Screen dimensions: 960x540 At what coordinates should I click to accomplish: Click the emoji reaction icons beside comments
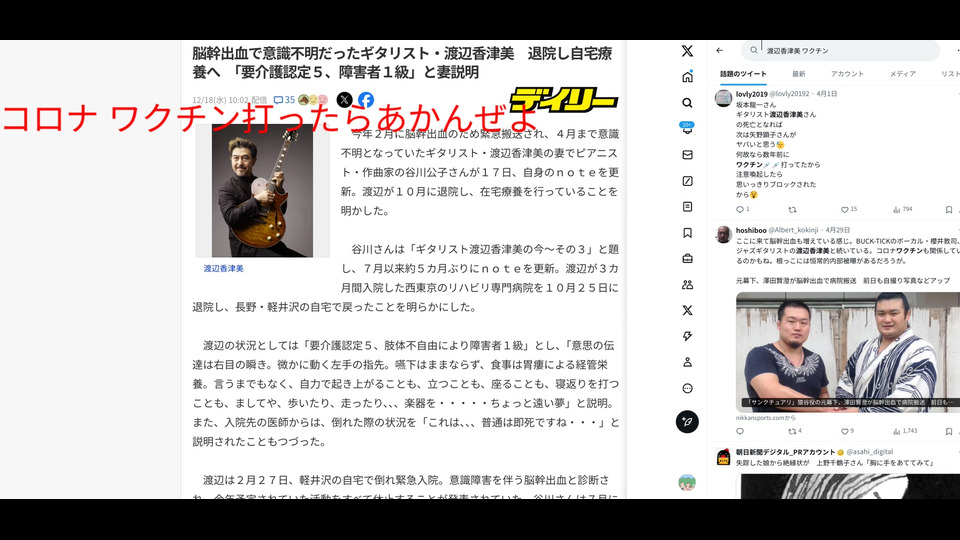313,100
